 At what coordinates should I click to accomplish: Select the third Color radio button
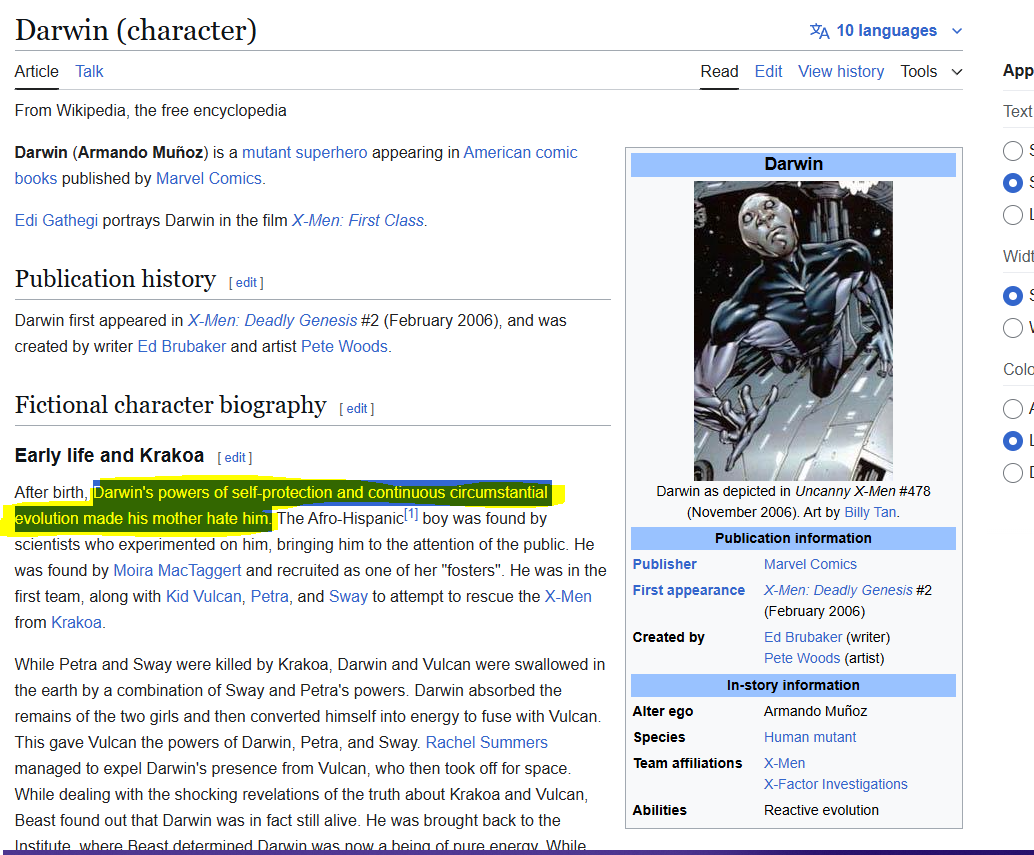1012,473
